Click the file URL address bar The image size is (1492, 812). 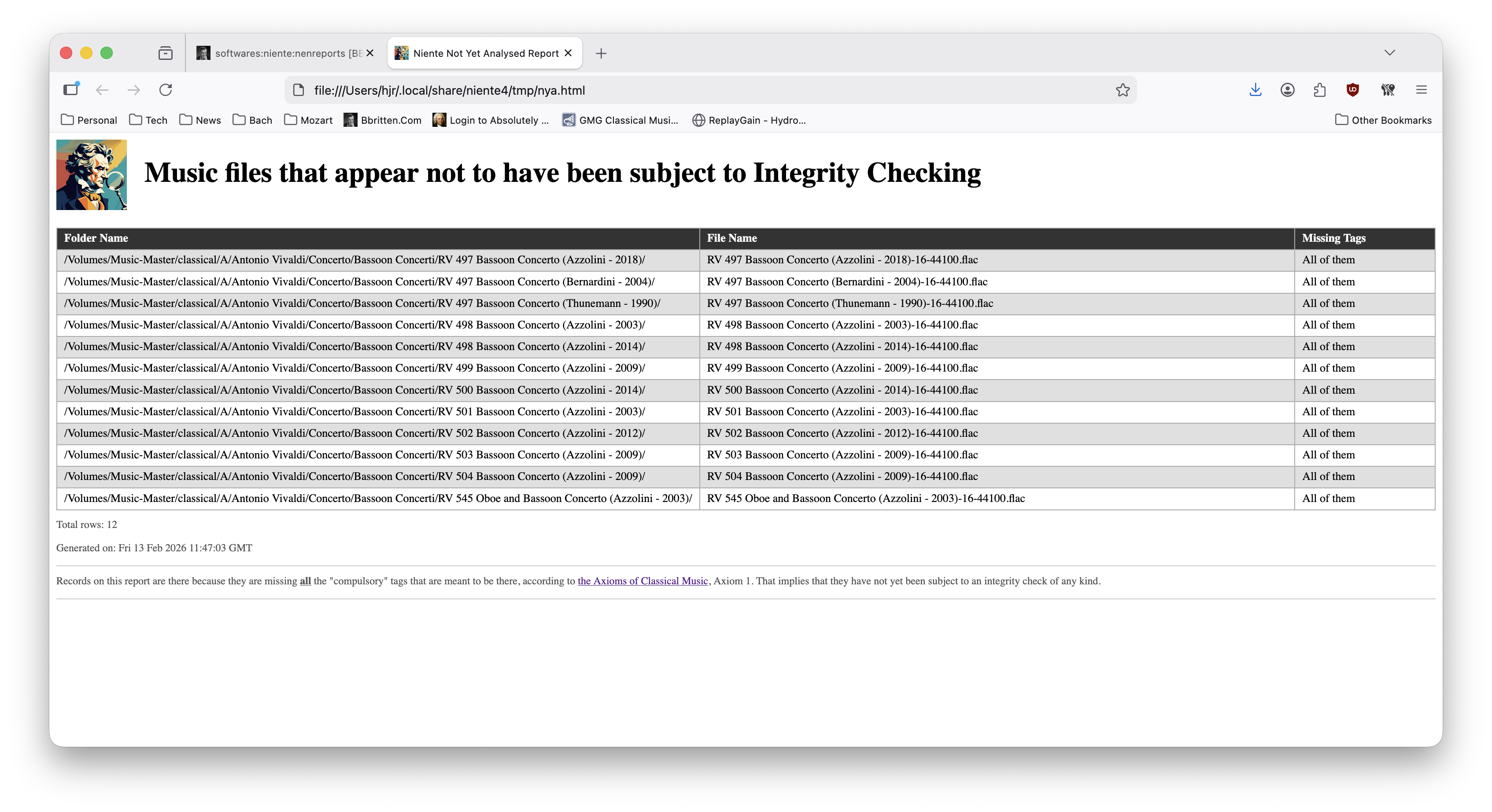tap(695, 90)
